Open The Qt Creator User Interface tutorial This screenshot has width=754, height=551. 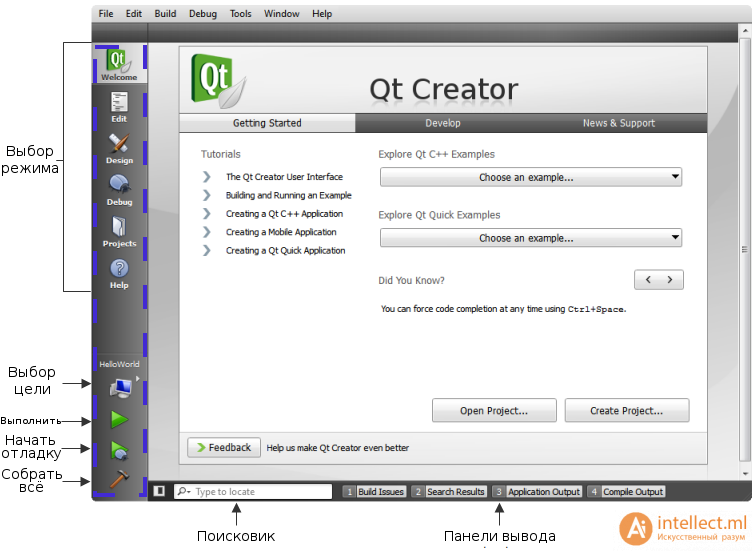[284, 177]
